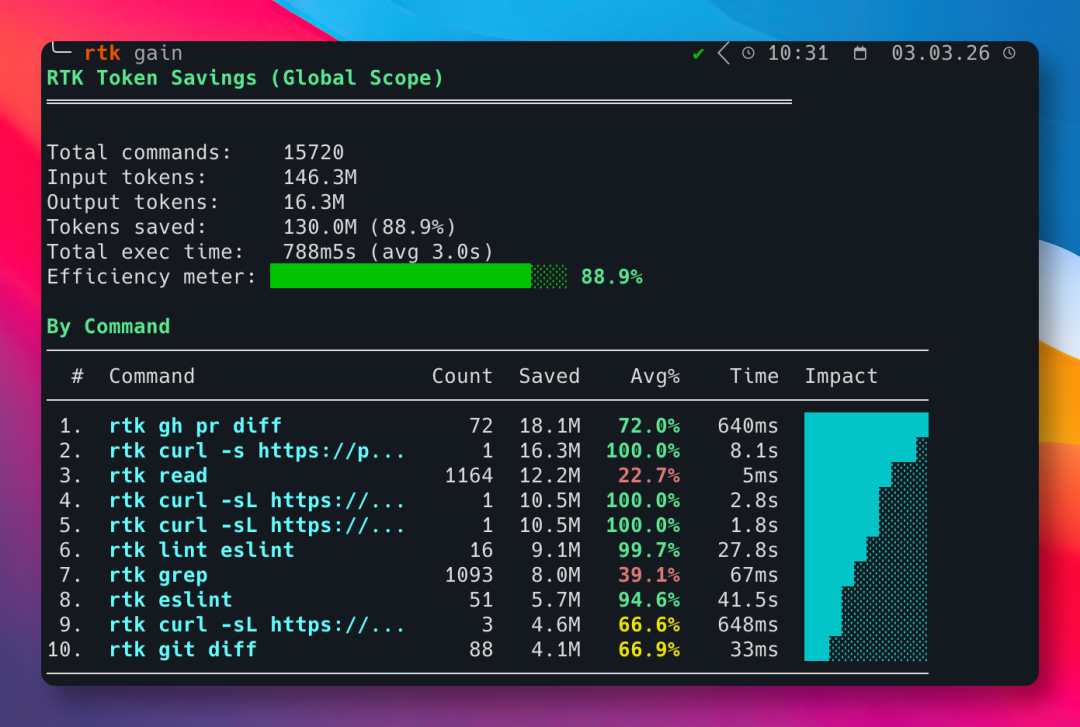Click the green efficiency meter bar

400,277
